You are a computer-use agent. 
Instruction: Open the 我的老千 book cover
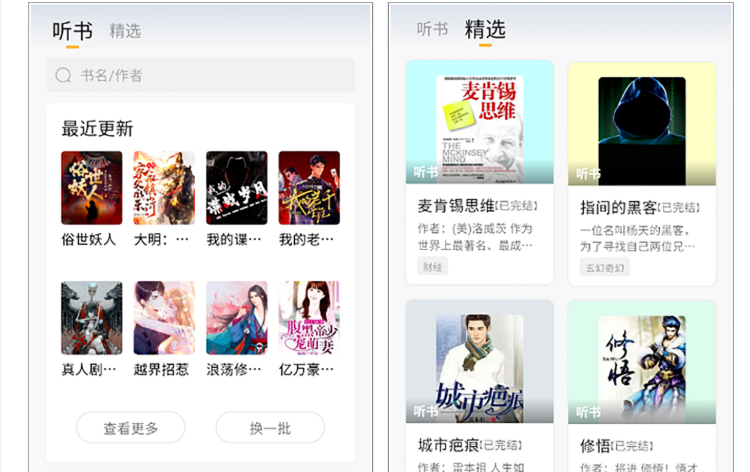click(309, 187)
